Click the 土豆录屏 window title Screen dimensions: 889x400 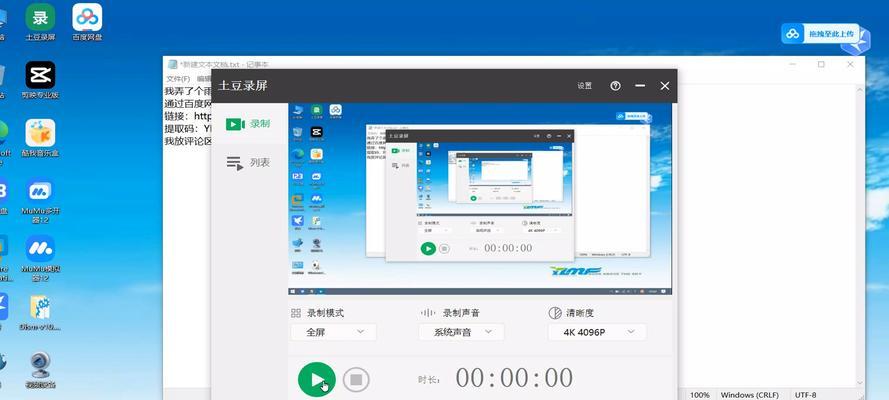click(x=243, y=86)
